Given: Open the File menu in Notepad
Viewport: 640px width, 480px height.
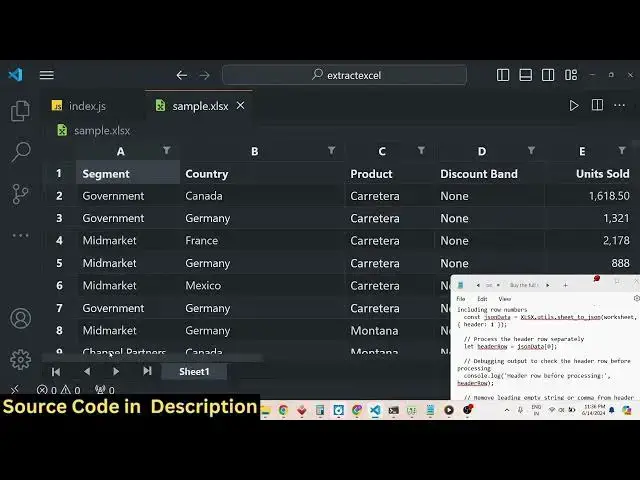Looking at the screenshot, I should (x=461, y=299).
